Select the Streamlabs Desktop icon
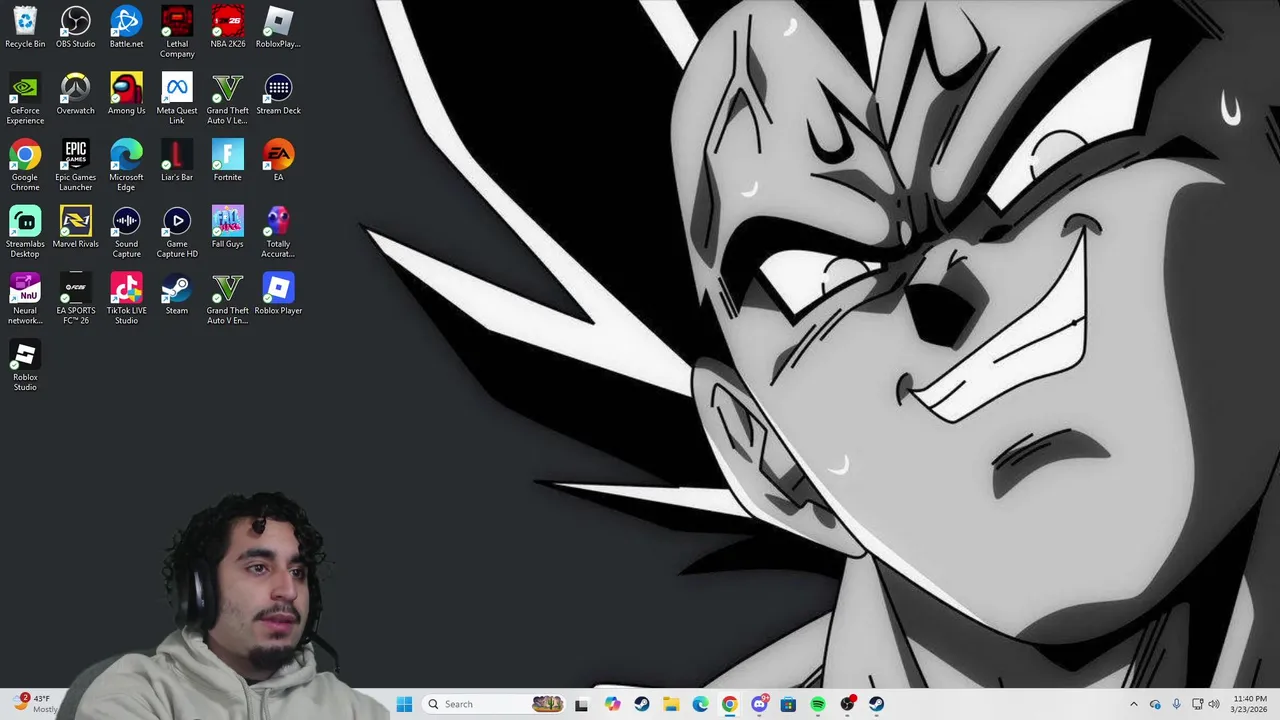This screenshot has height=720, width=1280. 25,232
